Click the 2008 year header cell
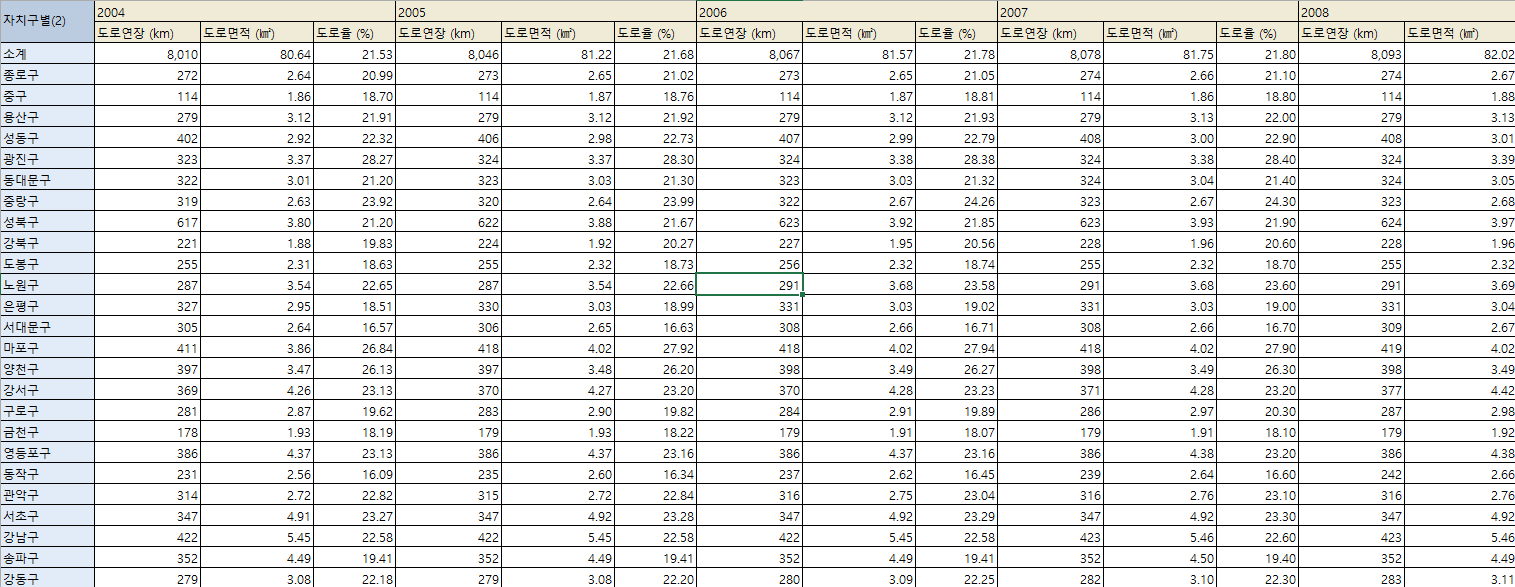The height and width of the screenshot is (587, 1515). 1407,12
